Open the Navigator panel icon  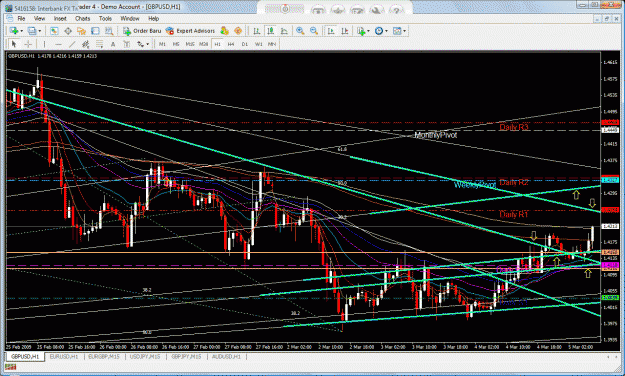[x=82, y=31]
